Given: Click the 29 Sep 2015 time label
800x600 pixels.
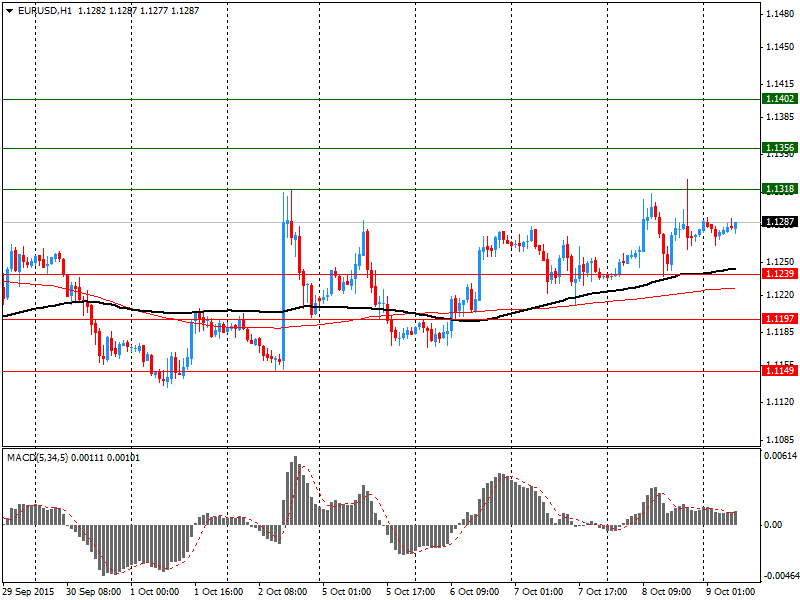Looking at the screenshot, I should (x=29, y=592).
